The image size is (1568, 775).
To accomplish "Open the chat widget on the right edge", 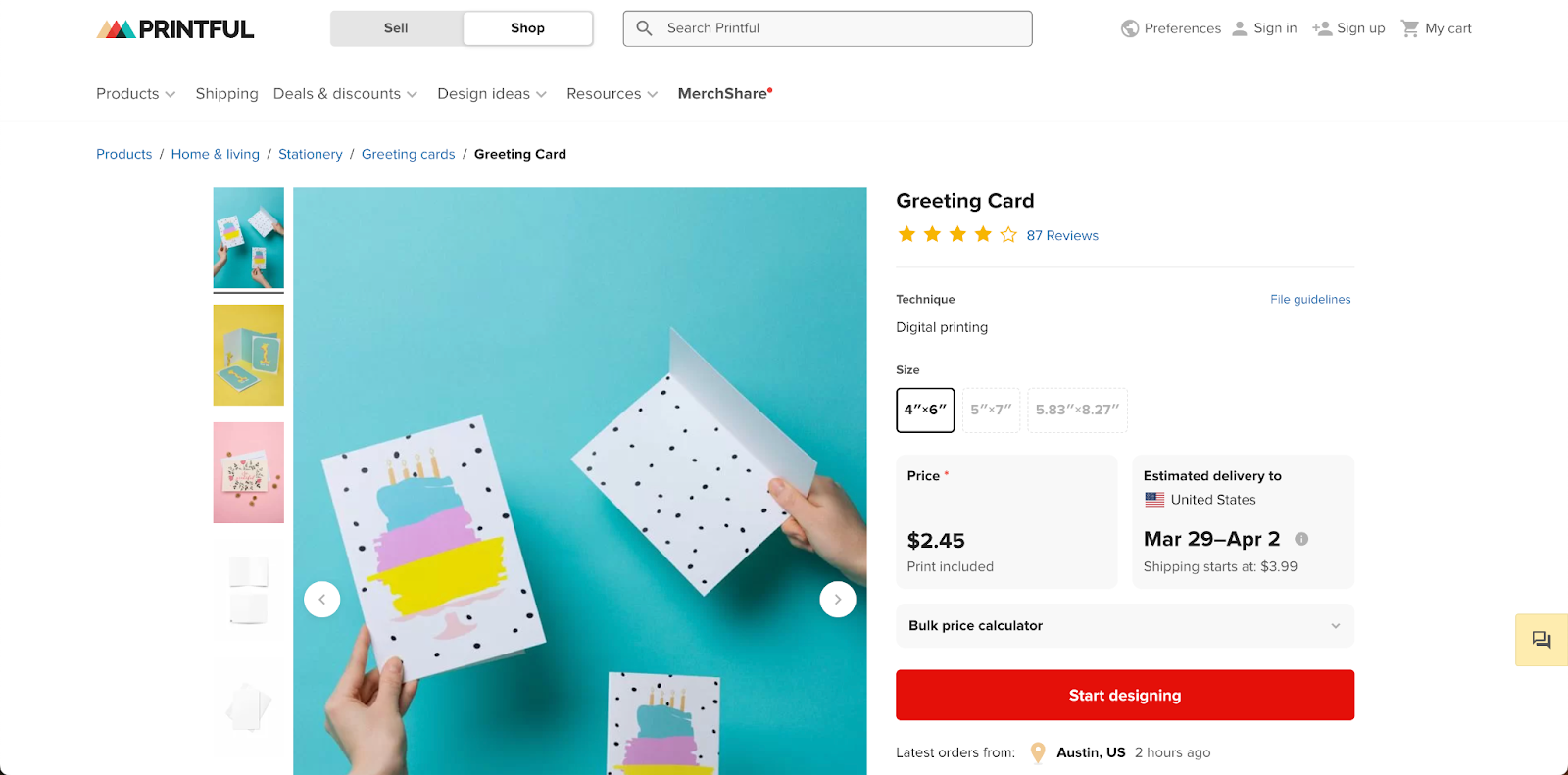I will point(1541,640).
